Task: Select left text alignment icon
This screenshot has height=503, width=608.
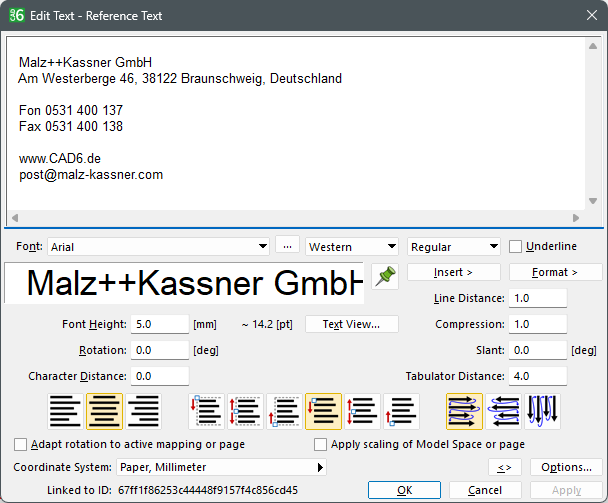Action: 66,411
